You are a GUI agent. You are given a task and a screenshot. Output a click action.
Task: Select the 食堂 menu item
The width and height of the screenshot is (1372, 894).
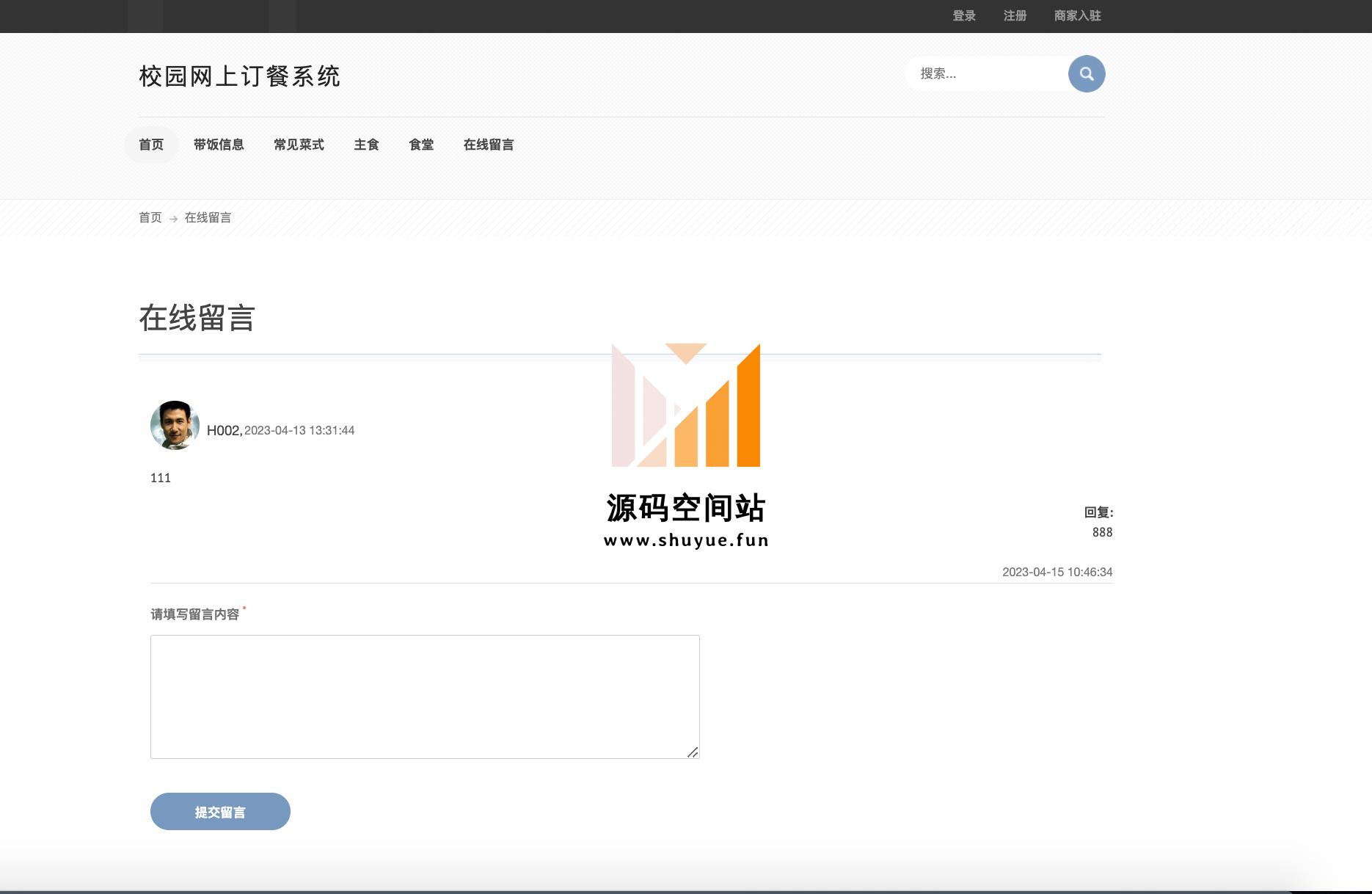[421, 145]
